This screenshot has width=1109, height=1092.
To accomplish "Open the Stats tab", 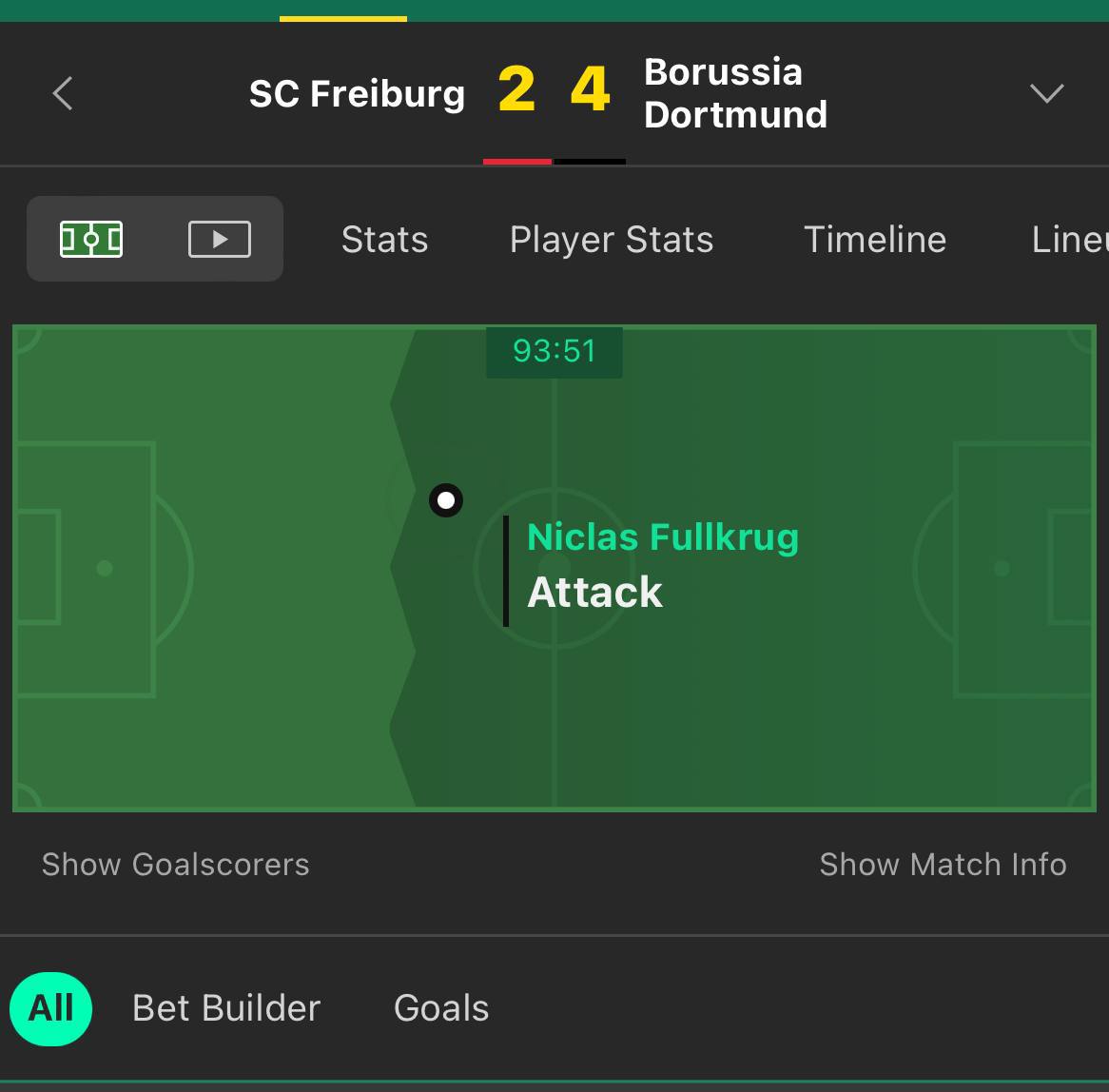I will coord(385,240).
